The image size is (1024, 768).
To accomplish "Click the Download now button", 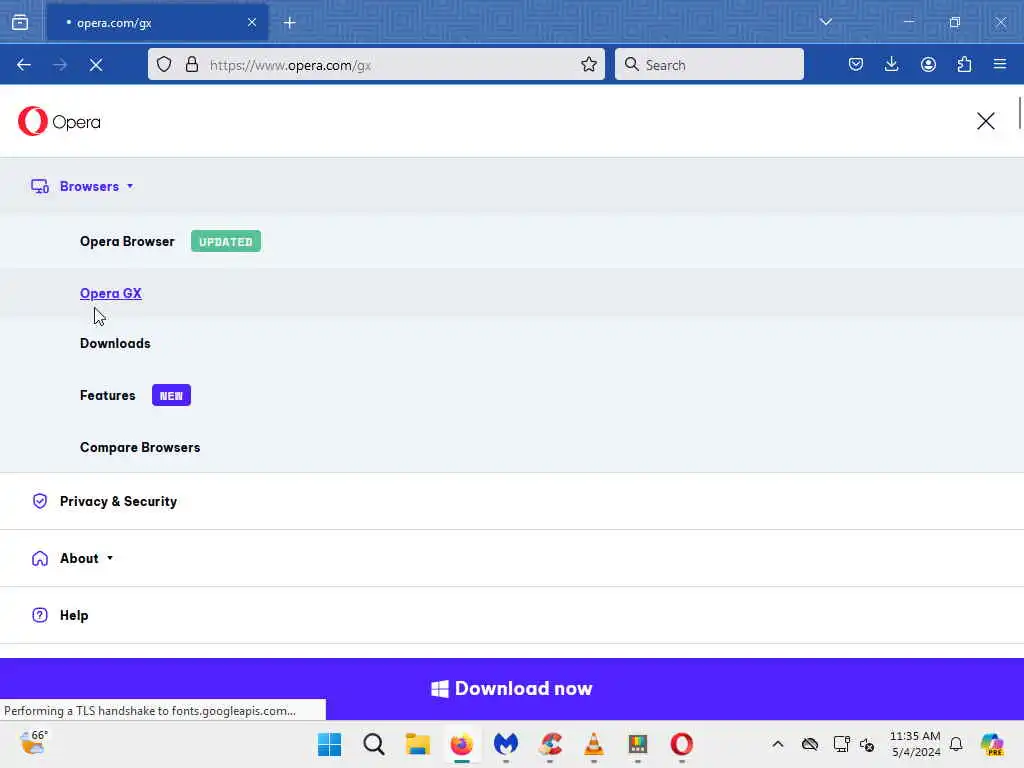I will pyautogui.click(x=512, y=688).
